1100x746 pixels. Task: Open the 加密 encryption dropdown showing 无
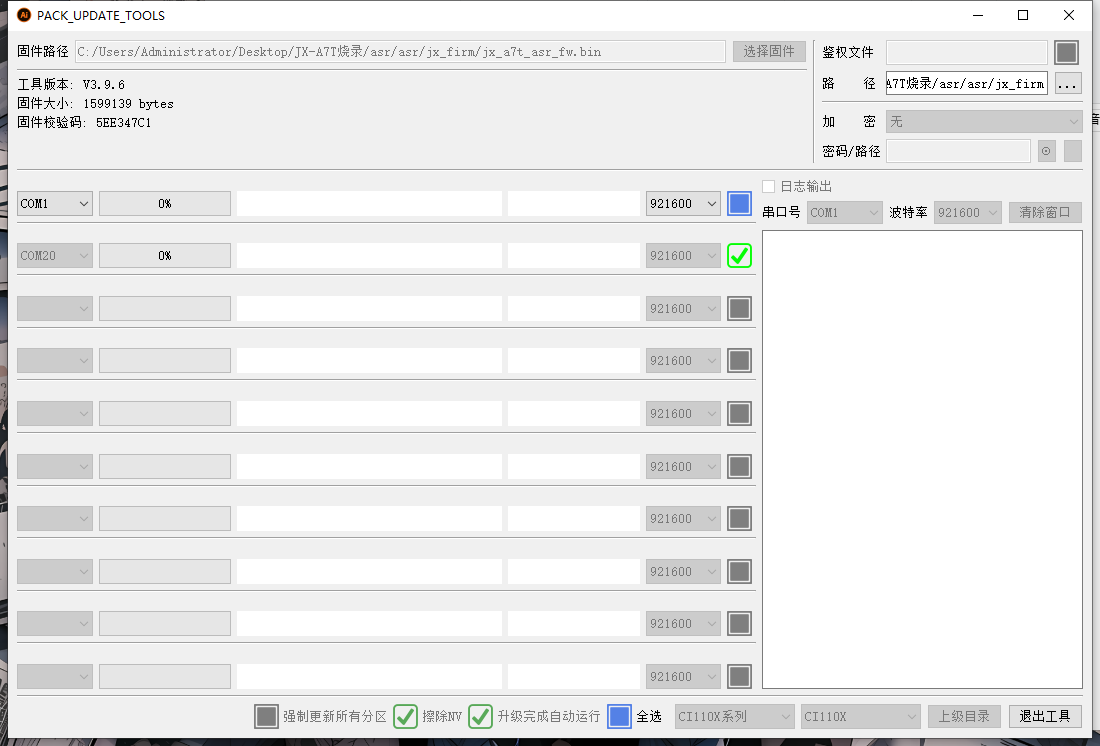click(x=983, y=121)
